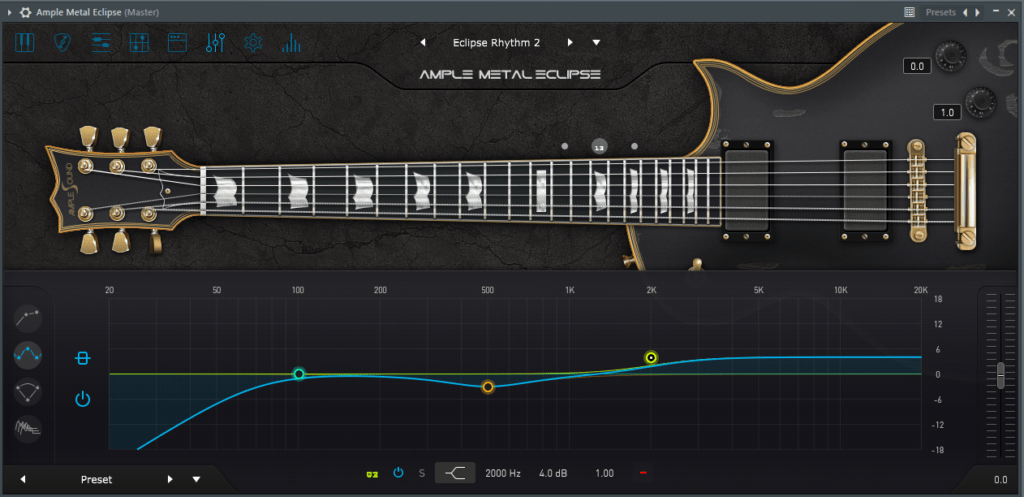Select the waveform reverb effect button

tap(28, 429)
